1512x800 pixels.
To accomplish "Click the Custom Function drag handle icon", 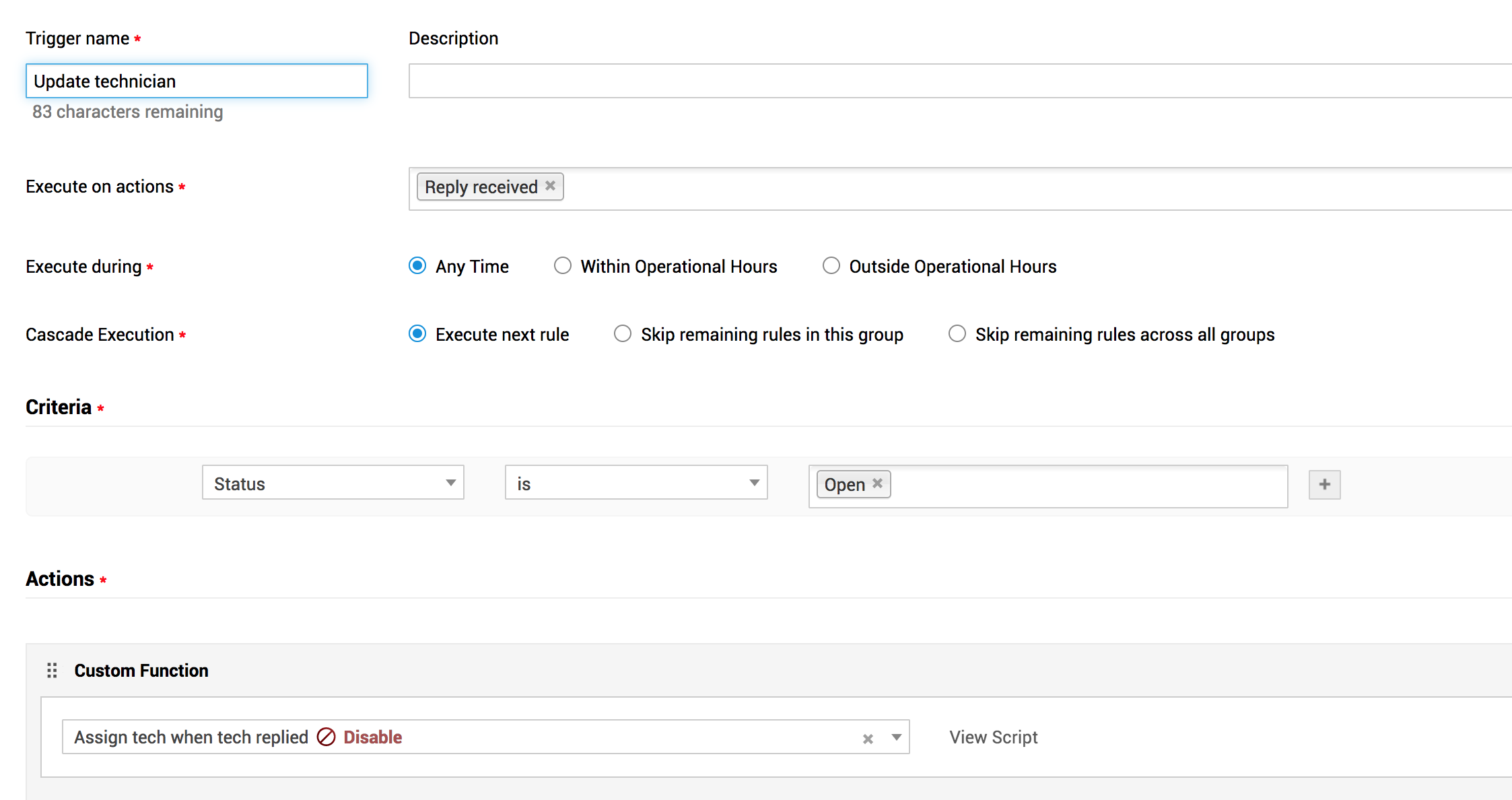I will pos(52,670).
